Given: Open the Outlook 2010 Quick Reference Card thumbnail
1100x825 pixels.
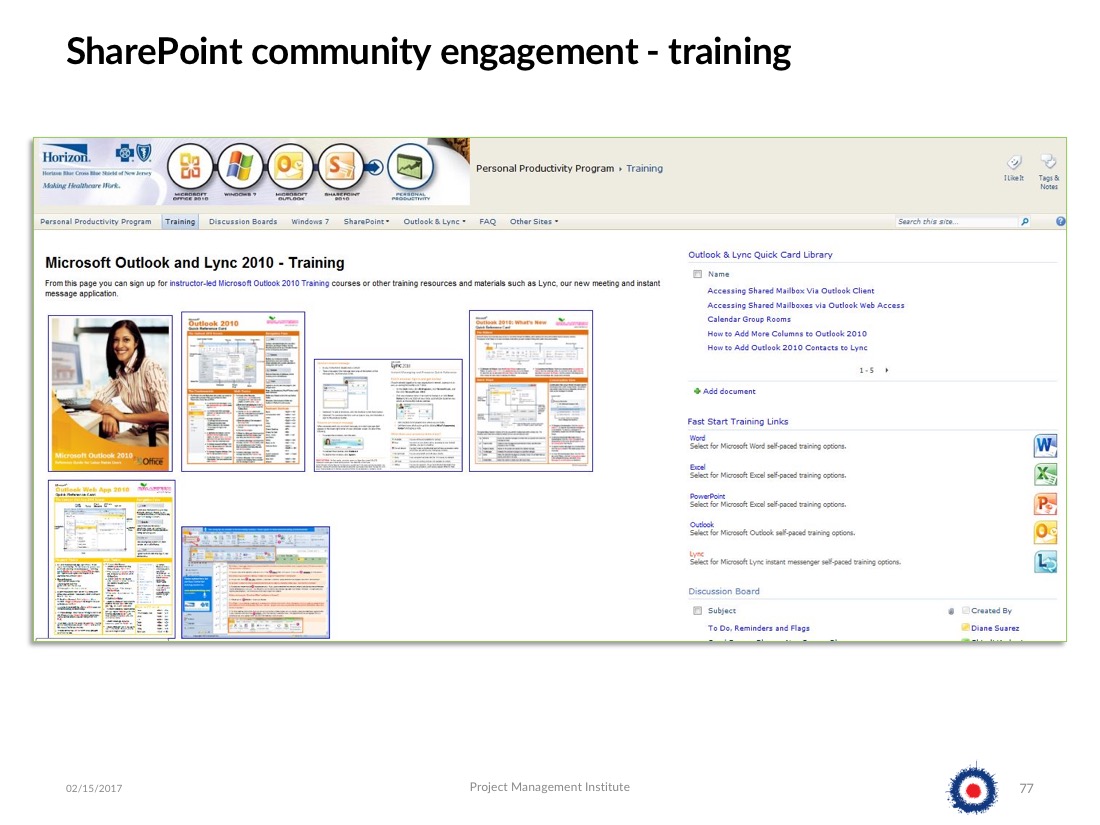Looking at the screenshot, I should pyautogui.click(x=243, y=391).
